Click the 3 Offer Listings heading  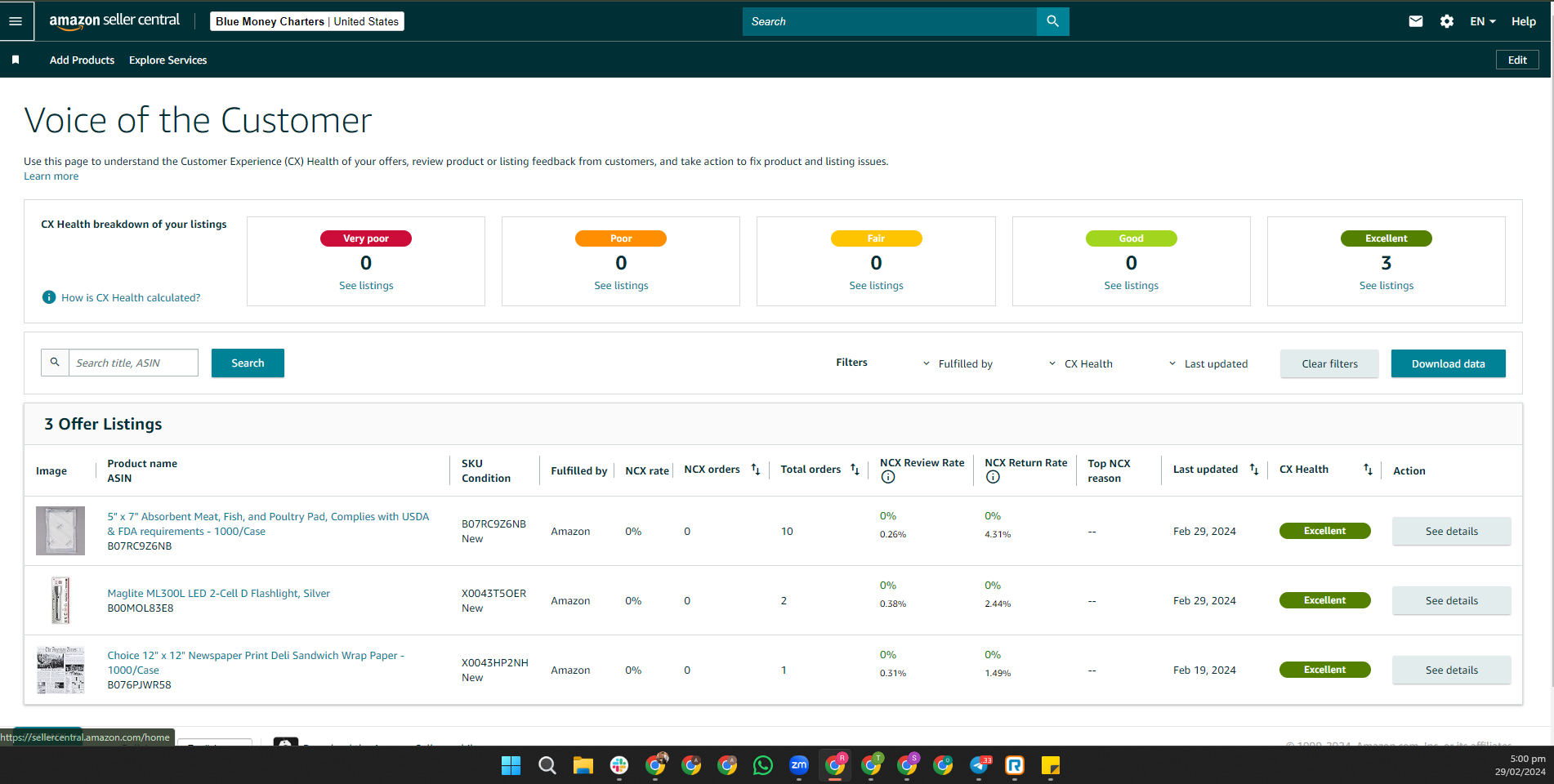pos(103,424)
